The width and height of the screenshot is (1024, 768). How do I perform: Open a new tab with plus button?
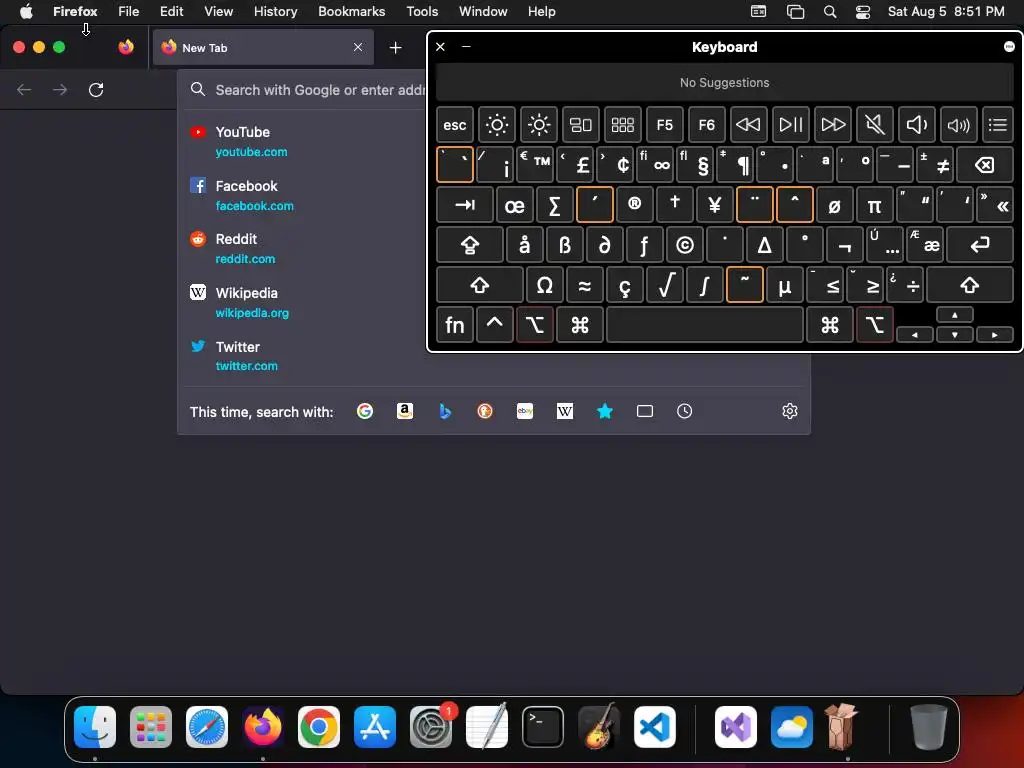click(x=395, y=48)
